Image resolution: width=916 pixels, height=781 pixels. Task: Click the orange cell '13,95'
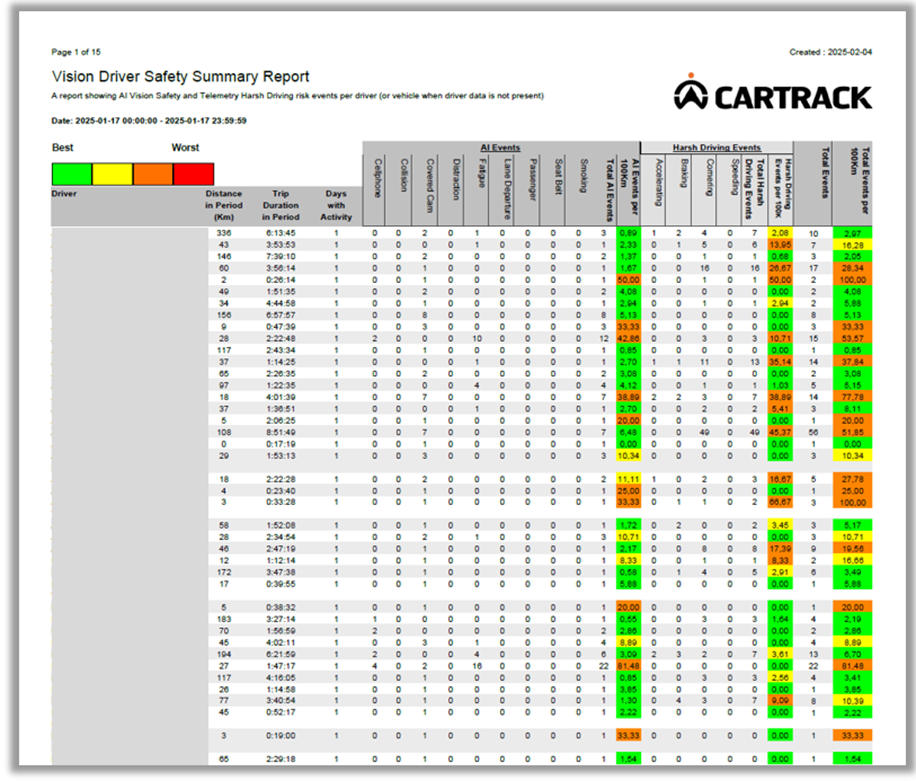780,245
